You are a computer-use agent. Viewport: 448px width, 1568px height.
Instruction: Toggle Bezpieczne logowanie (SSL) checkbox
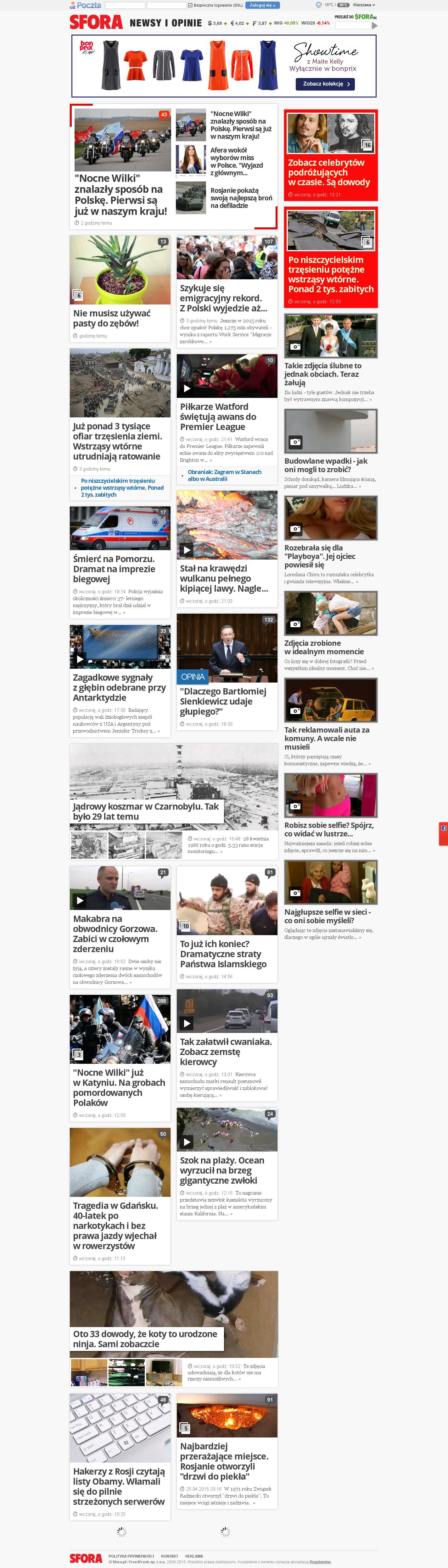tap(190, 5)
